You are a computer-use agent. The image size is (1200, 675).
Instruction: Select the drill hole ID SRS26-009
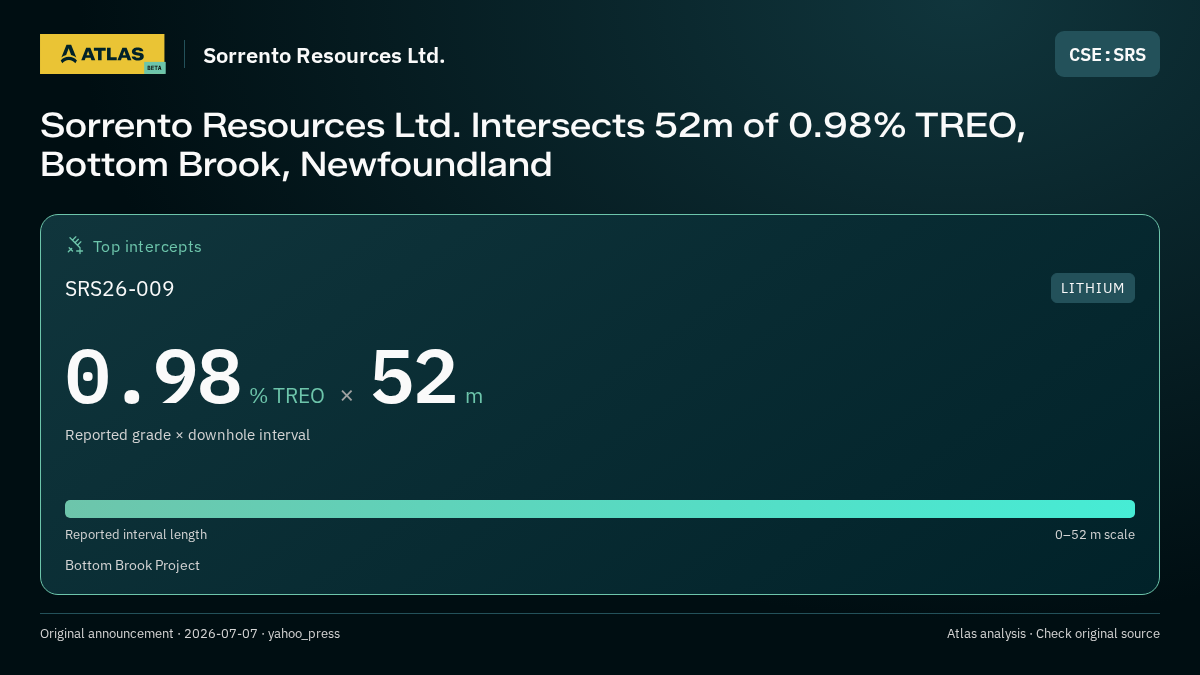[120, 289]
